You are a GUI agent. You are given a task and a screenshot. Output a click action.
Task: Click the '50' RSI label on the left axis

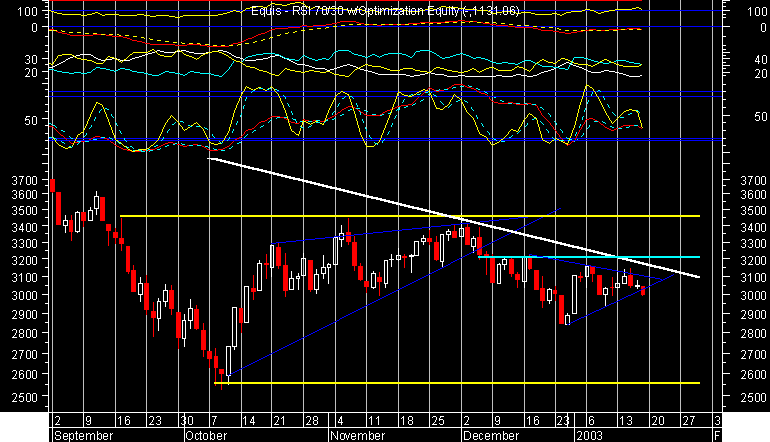click(31, 120)
